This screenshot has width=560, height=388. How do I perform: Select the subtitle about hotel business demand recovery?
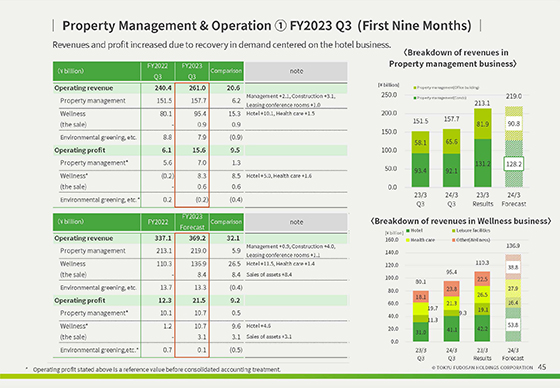221,45
